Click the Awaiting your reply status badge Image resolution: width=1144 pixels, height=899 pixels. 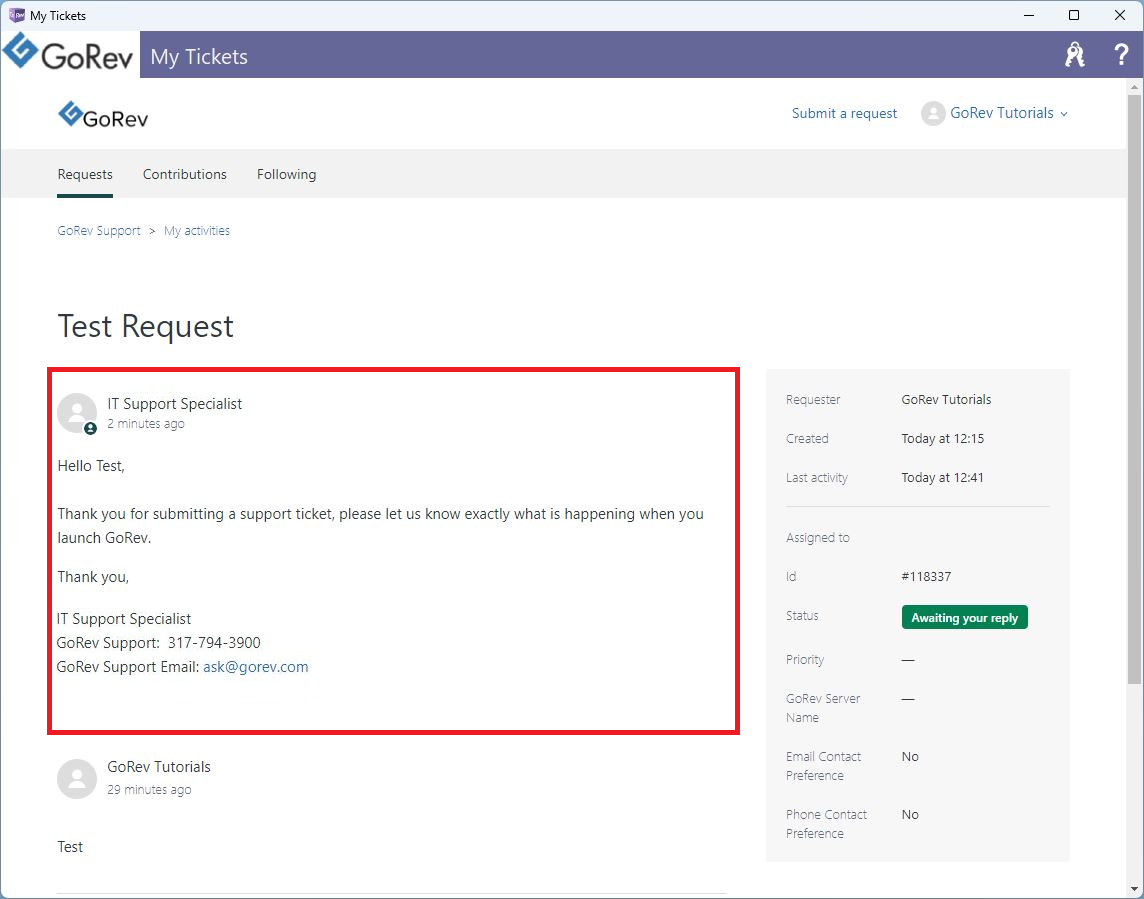coord(965,617)
